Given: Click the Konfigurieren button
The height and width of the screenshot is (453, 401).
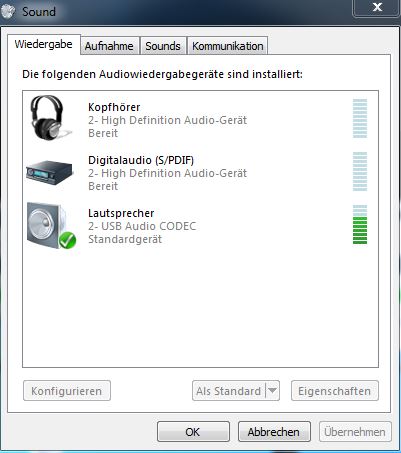Looking at the screenshot, I should coord(67,391).
